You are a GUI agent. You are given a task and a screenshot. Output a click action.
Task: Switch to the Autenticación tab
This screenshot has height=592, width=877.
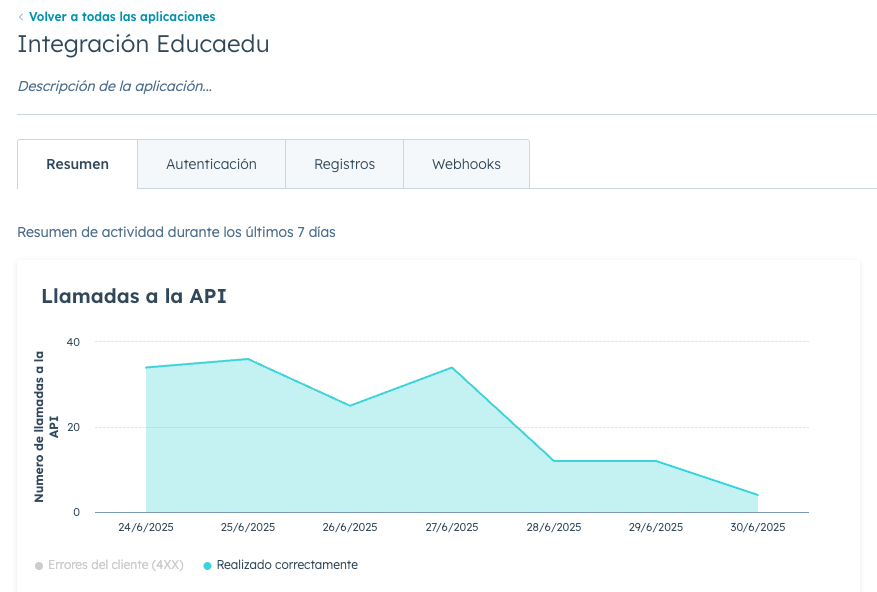[211, 164]
